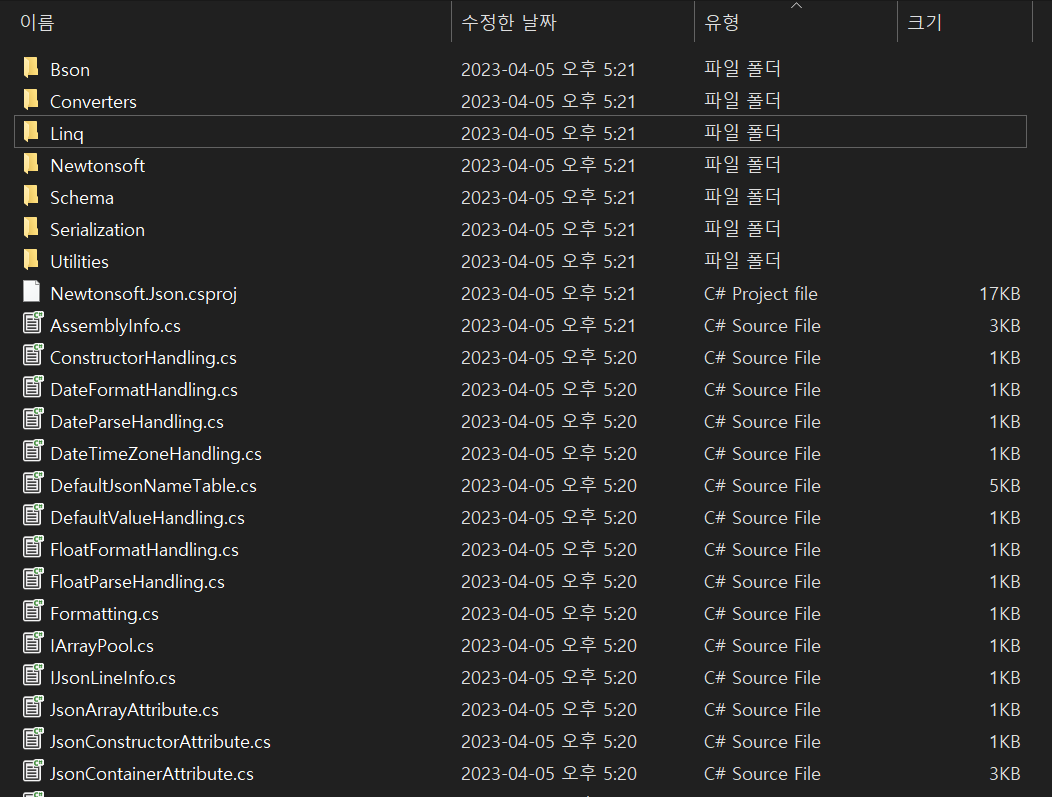Screen dimensions: 1052x797
Task: Select the DateTimeZoneHandling.cs file name
Action: click(x=156, y=454)
